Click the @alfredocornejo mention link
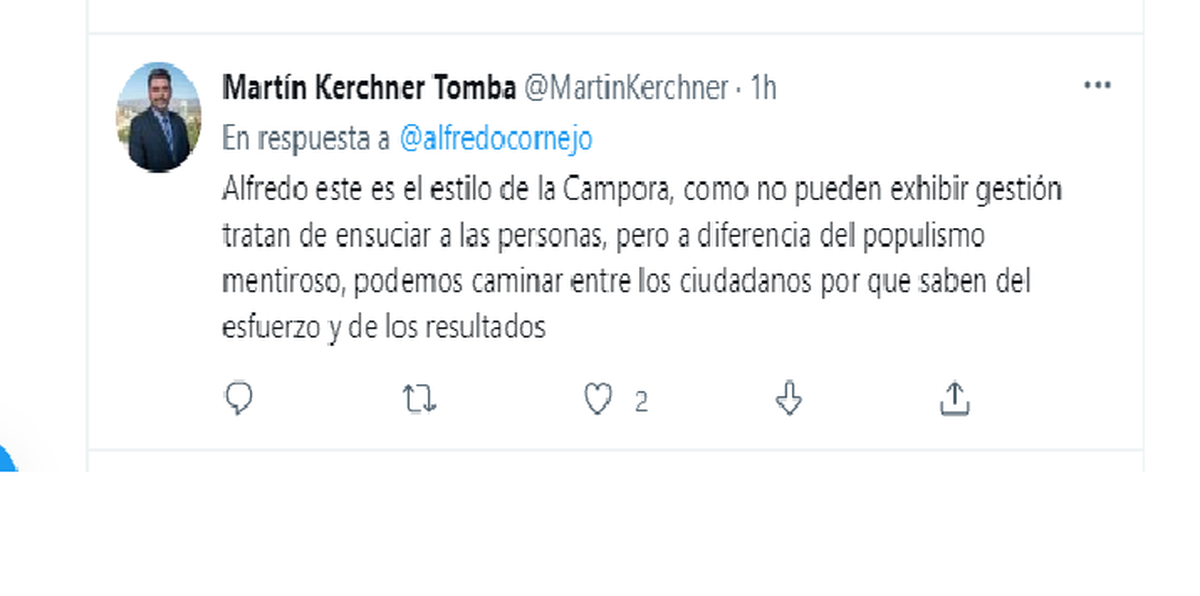This screenshot has height=596, width=1200. 495,139
